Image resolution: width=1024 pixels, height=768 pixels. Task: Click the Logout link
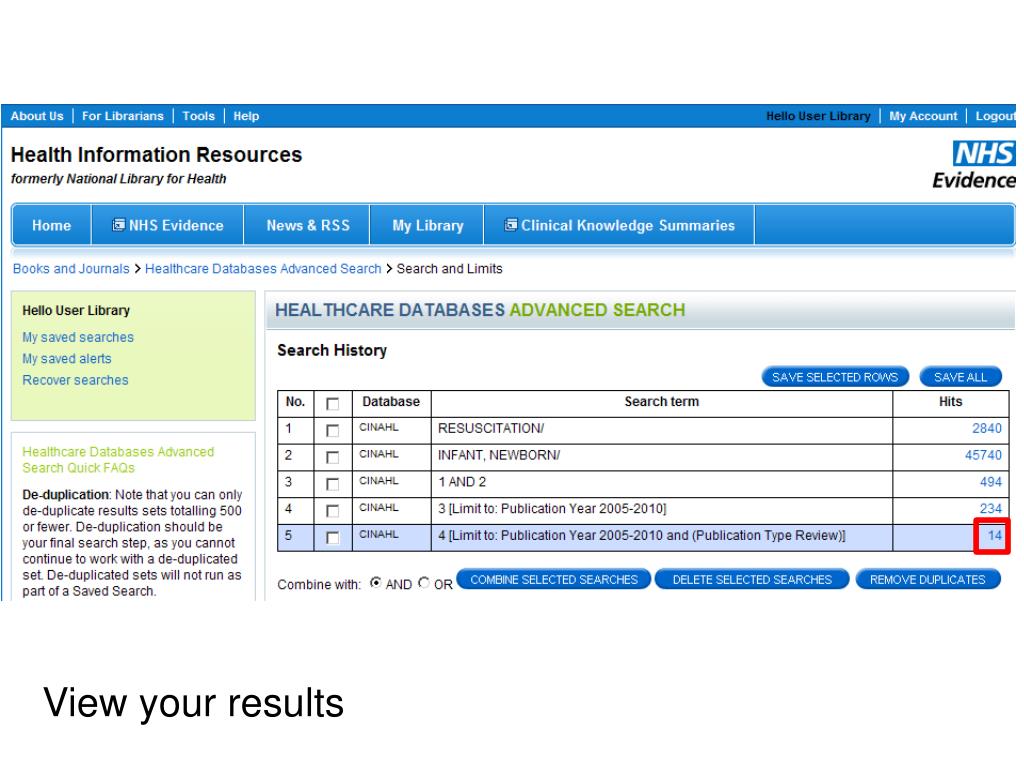click(995, 116)
